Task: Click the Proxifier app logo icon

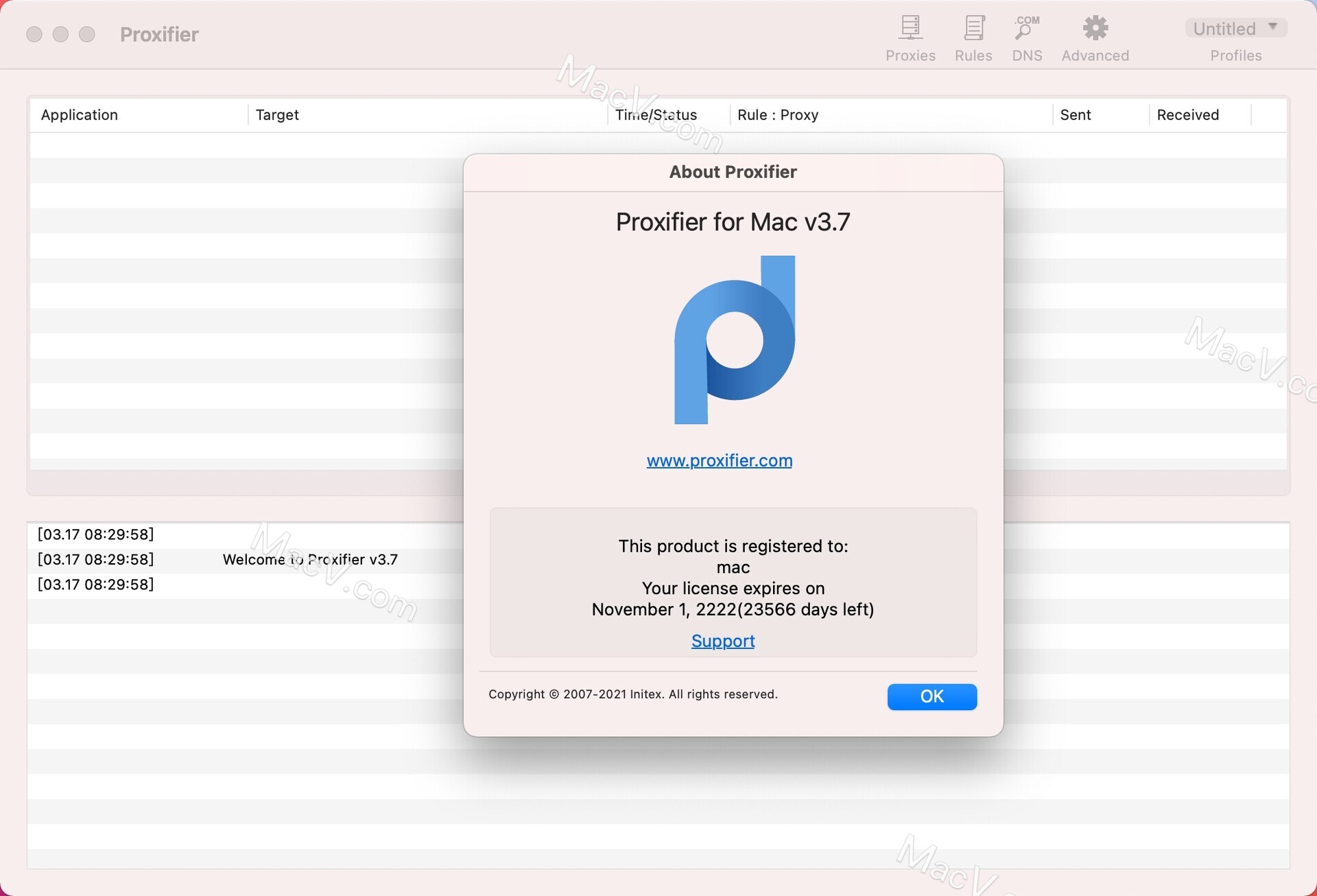Action: click(x=733, y=339)
